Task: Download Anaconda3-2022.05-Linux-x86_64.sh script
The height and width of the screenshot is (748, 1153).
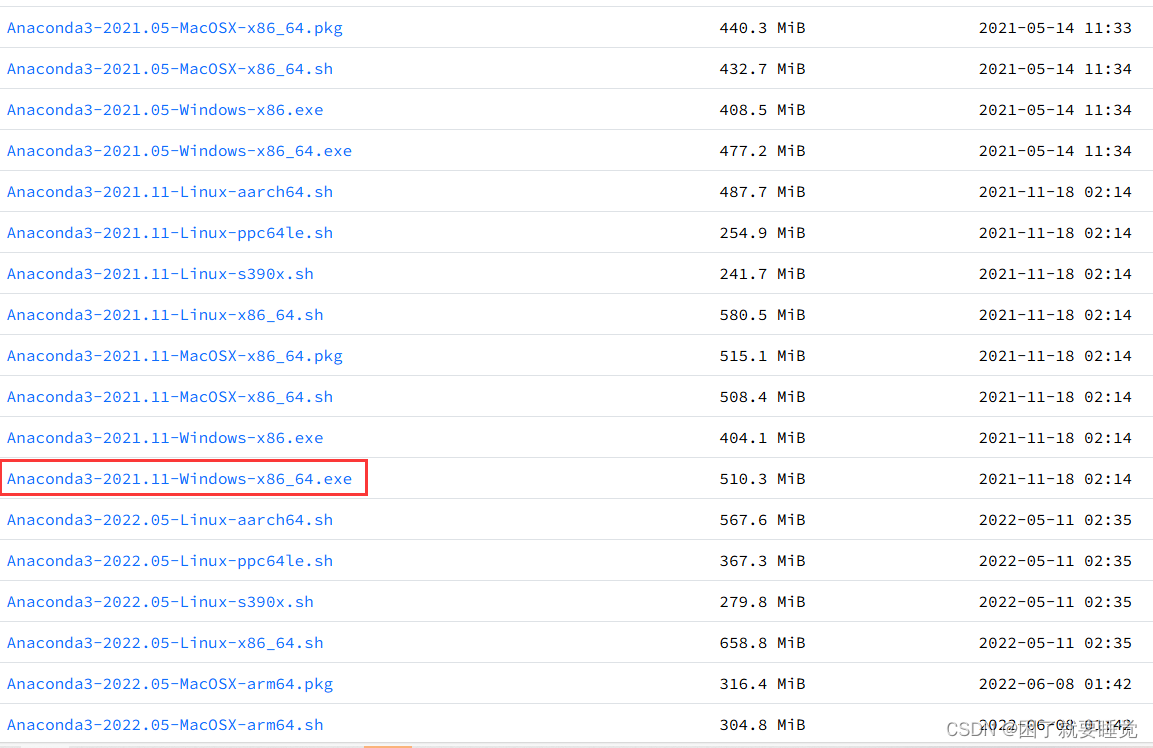Action: (x=165, y=643)
